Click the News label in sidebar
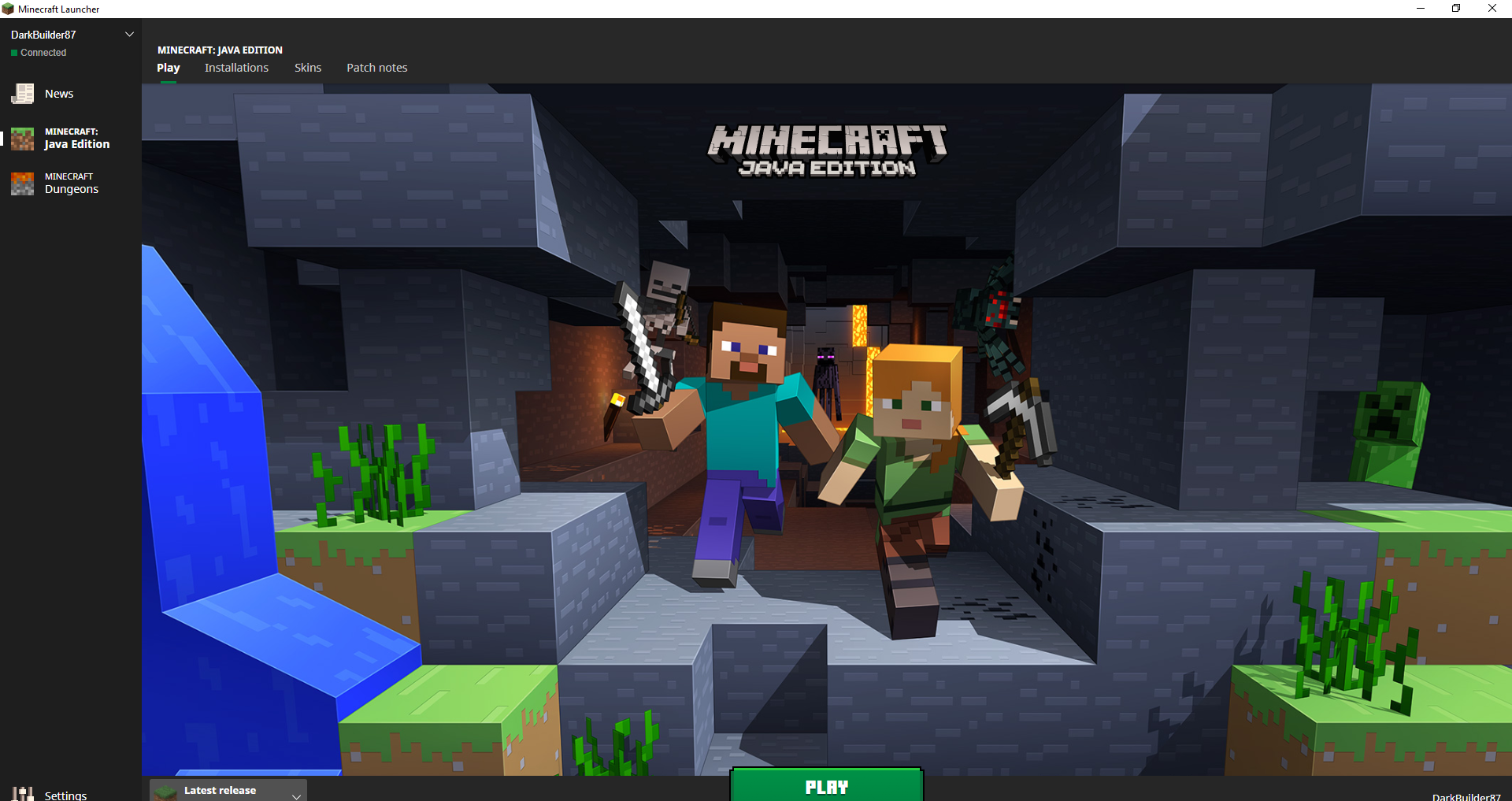The image size is (1512, 801). coord(59,94)
